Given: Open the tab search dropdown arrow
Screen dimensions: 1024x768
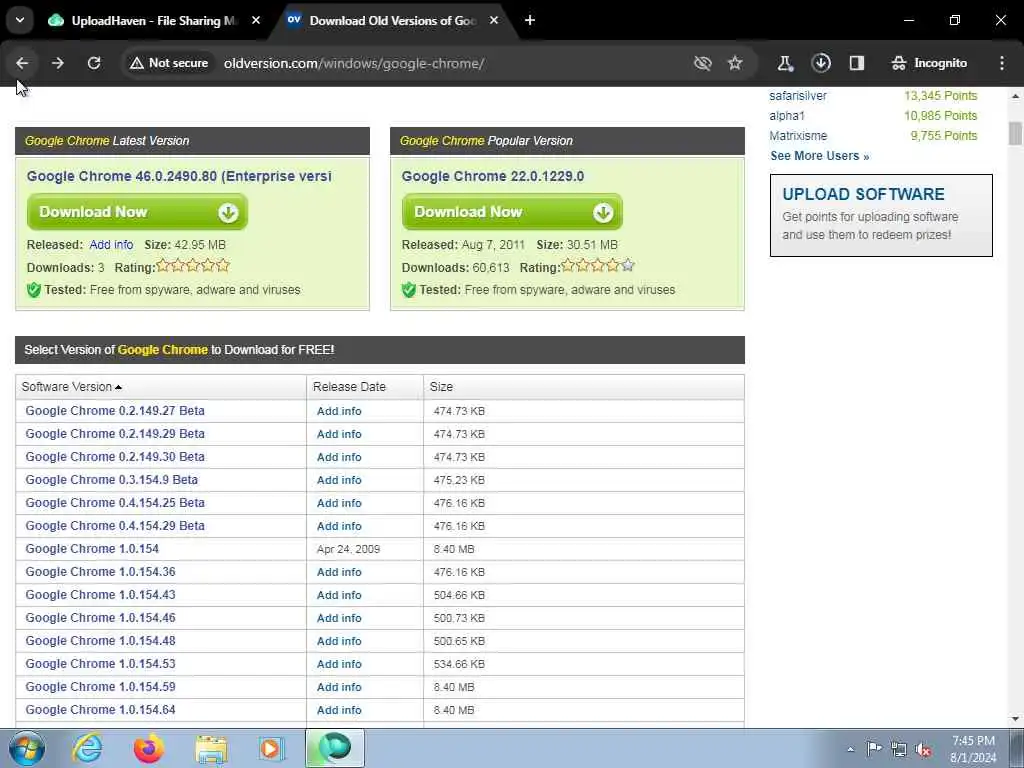Looking at the screenshot, I should click(20, 20).
